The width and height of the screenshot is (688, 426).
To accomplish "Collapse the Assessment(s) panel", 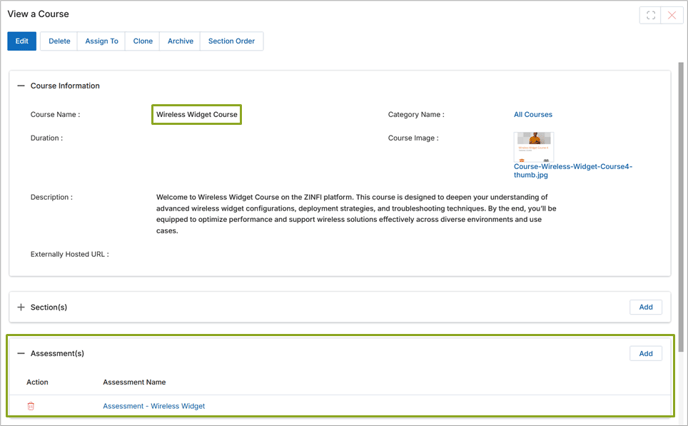I will pyautogui.click(x=21, y=353).
